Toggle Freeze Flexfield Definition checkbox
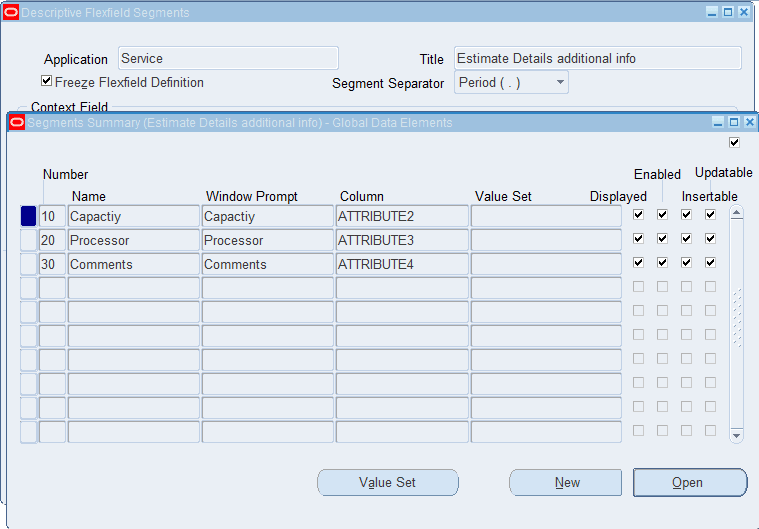 (x=47, y=82)
